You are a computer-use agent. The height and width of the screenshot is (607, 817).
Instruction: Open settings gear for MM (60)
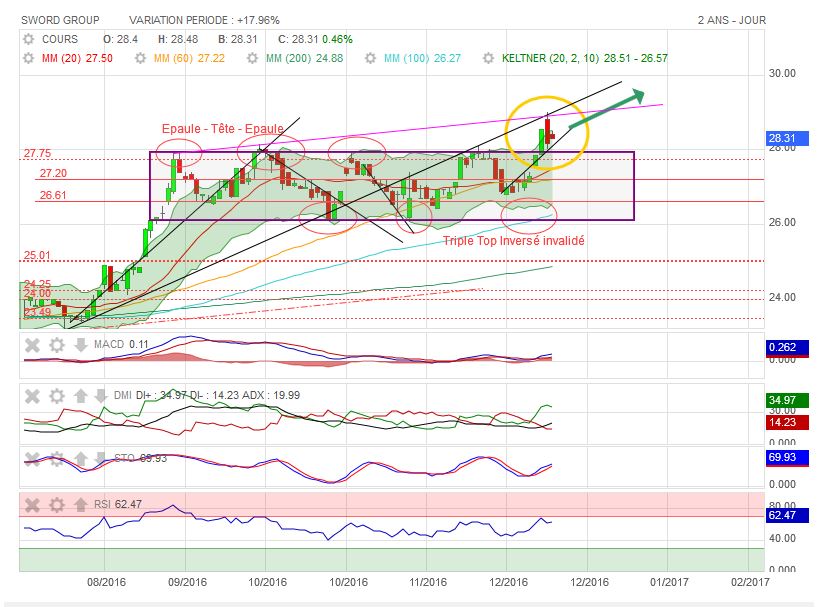(140, 58)
